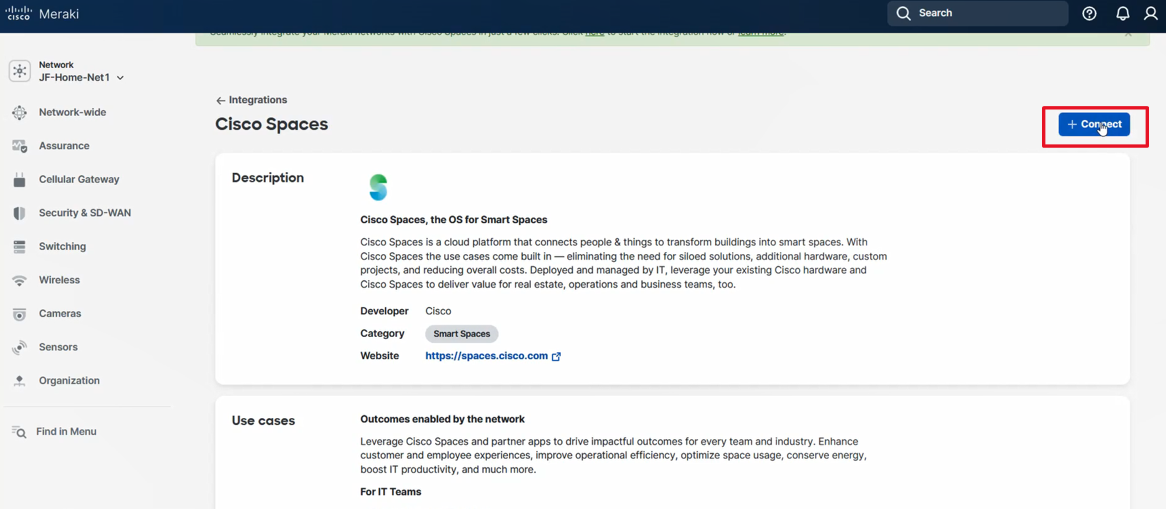This screenshot has height=509, width=1166.
Task: Click the Cameras sidebar icon
Action: [x=19, y=314]
